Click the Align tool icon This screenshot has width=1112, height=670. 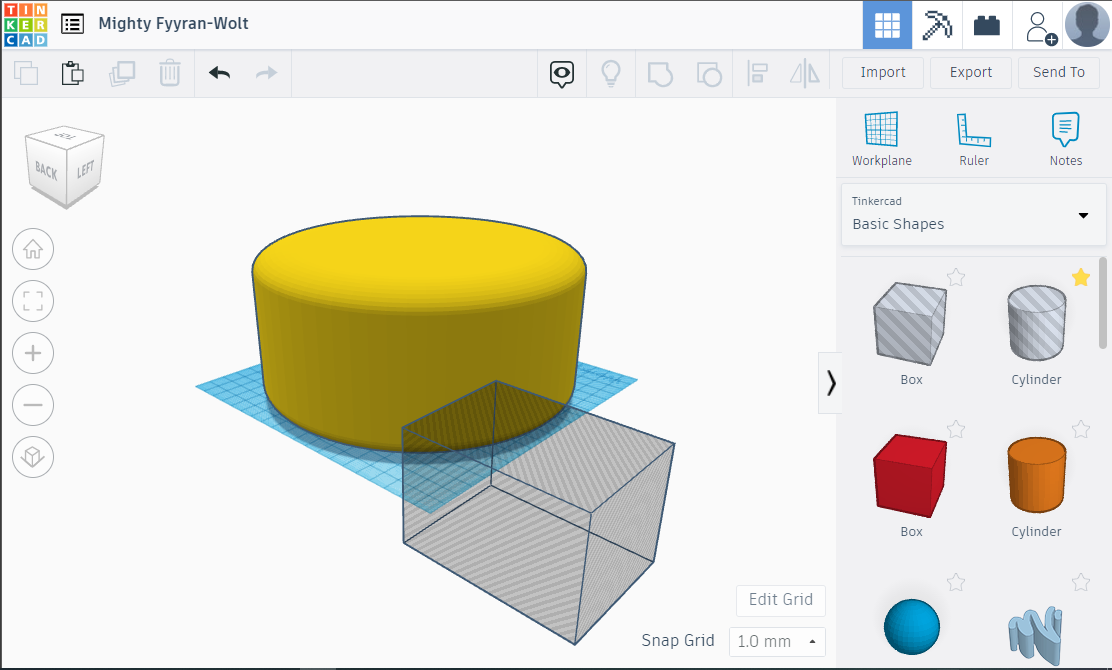[x=757, y=73]
